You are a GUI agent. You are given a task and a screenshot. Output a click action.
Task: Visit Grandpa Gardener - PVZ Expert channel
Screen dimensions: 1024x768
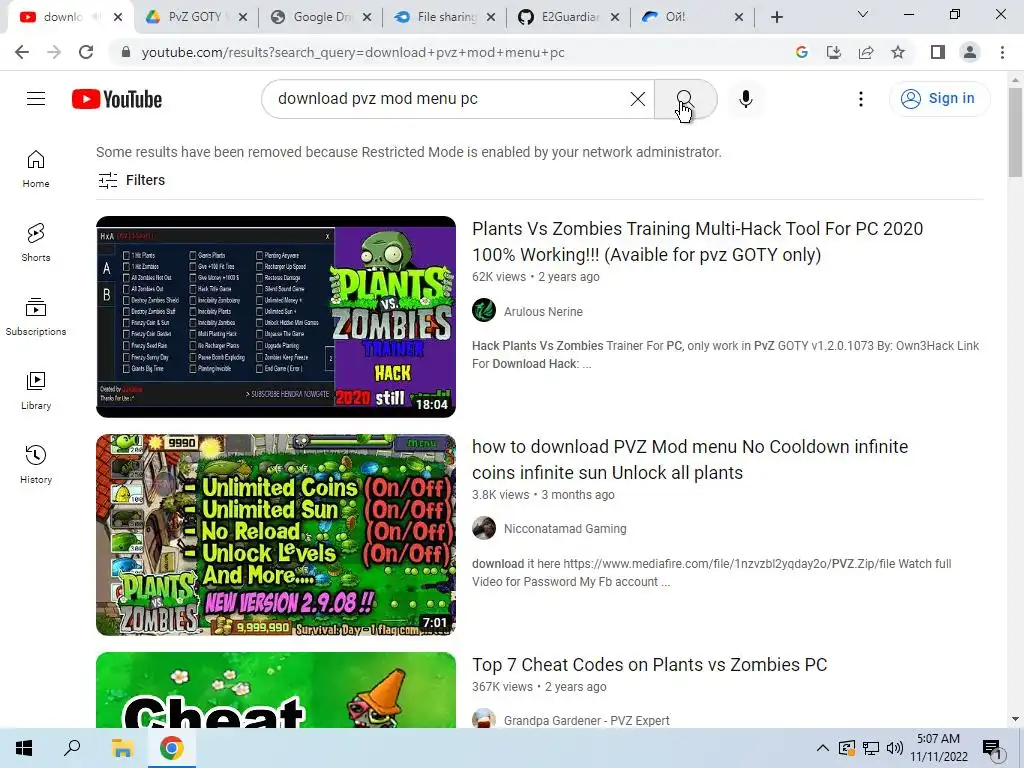(x=586, y=720)
